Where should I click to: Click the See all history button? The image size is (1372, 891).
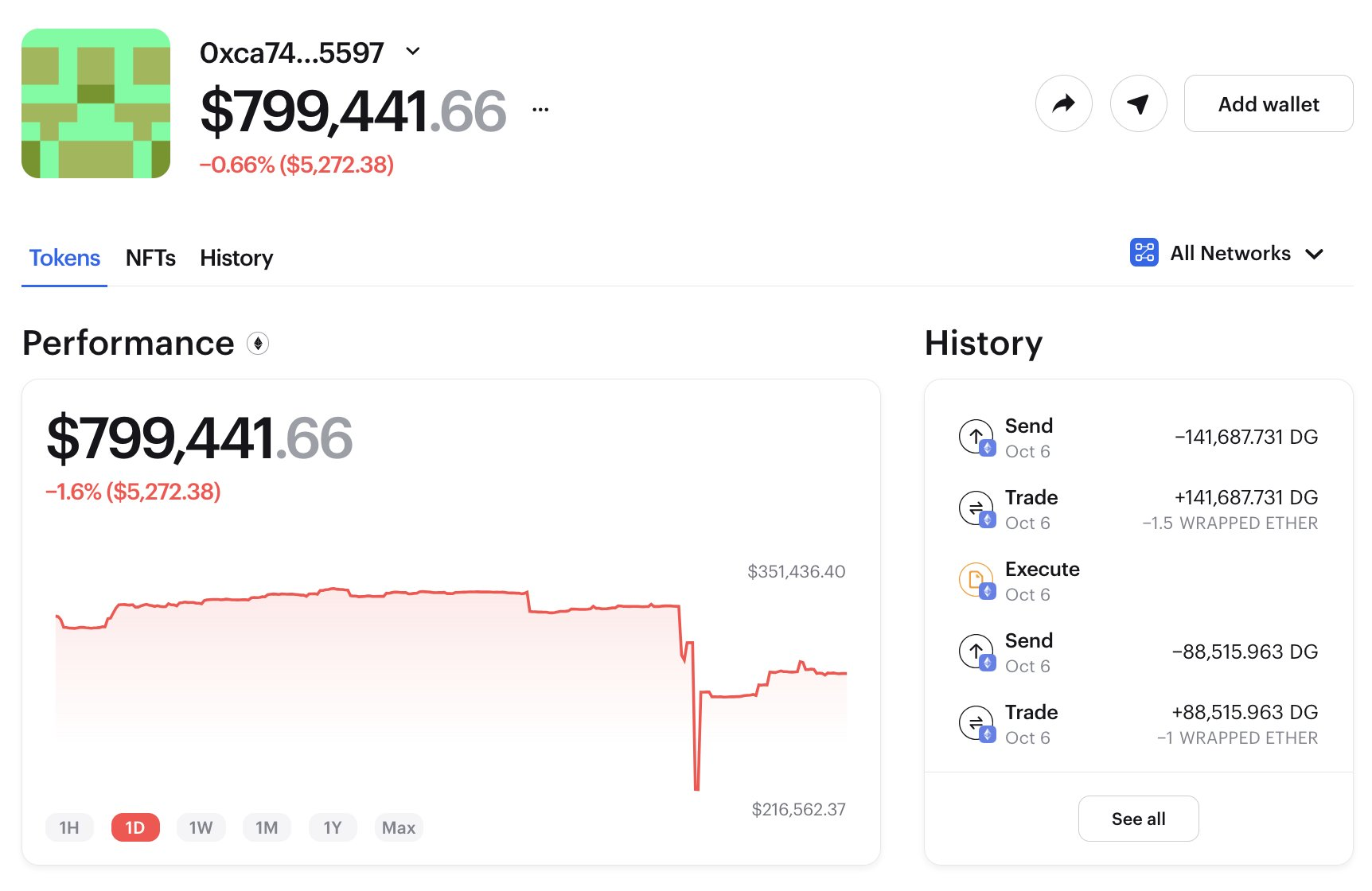1138,819
